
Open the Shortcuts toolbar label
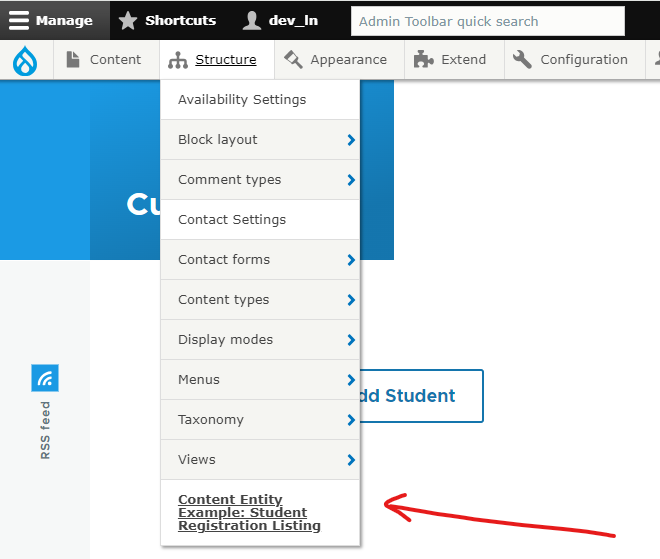181,20
